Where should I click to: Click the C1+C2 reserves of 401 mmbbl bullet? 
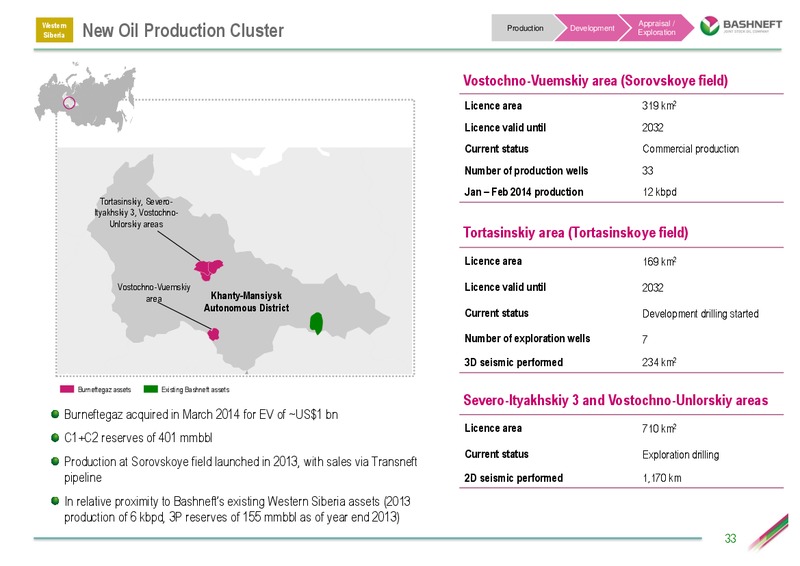[x=138, y=438]
